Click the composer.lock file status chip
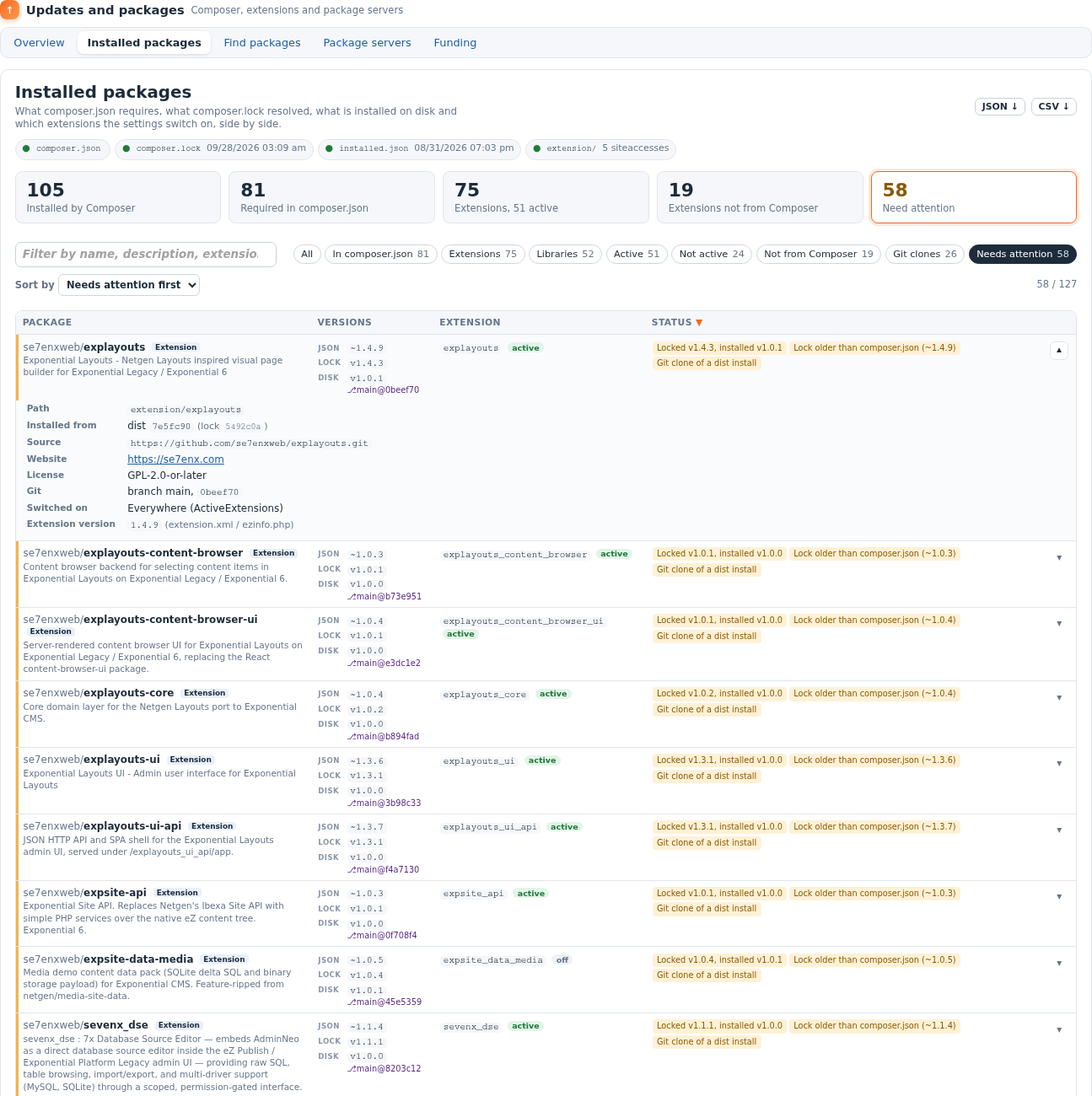1092x1096 pixels. click(214, 149)
